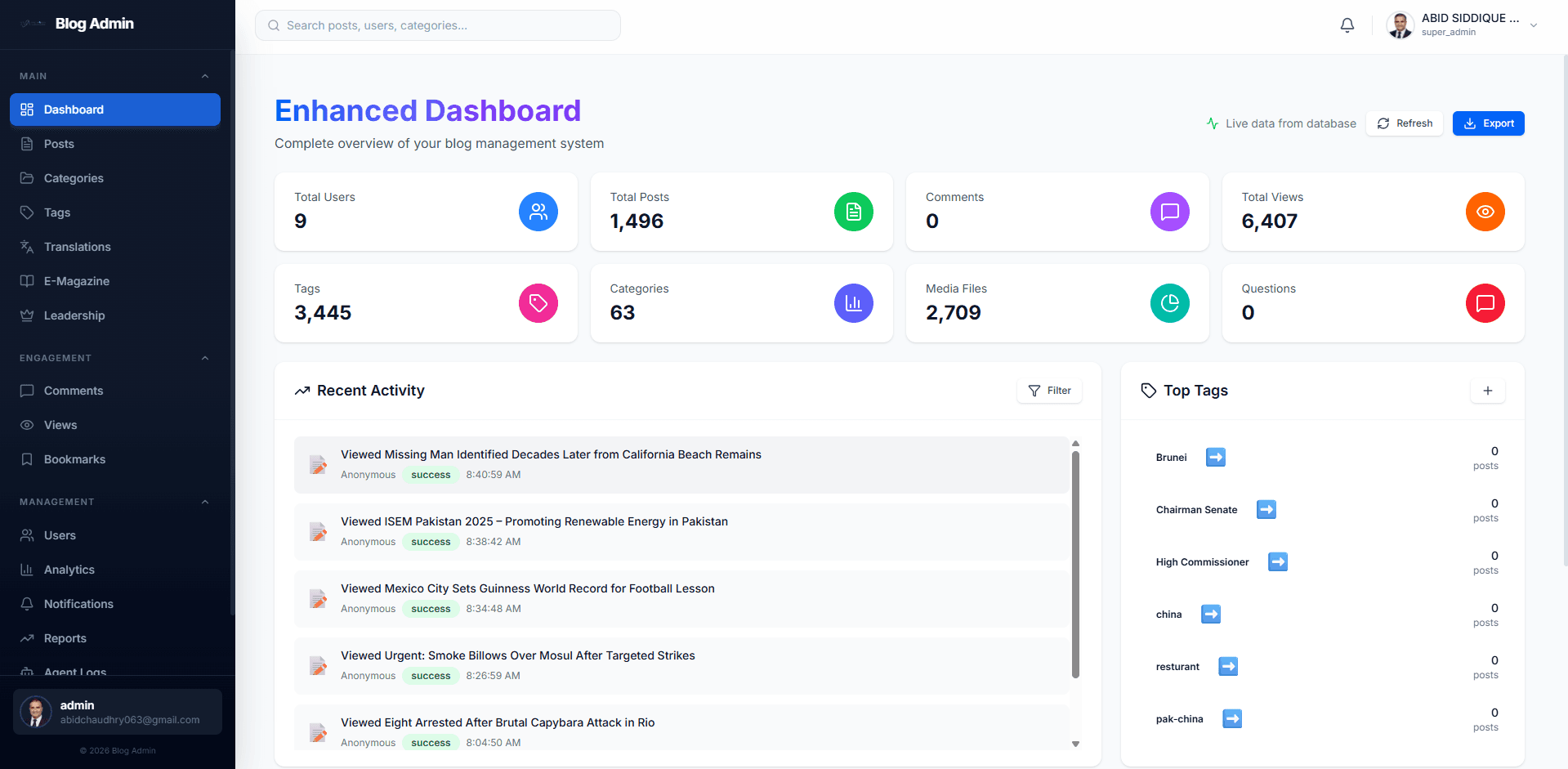The image size is (1568, 769).
Task: Open the Capybara Attack in Rio entry
Action: 681,728
